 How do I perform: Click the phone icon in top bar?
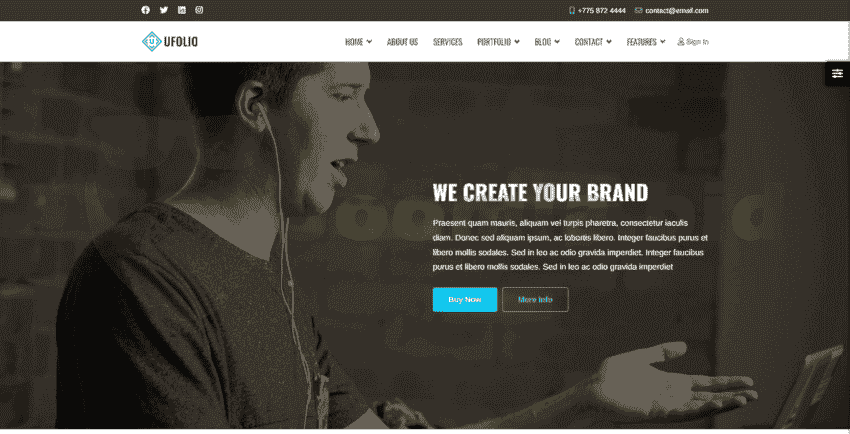572,10
